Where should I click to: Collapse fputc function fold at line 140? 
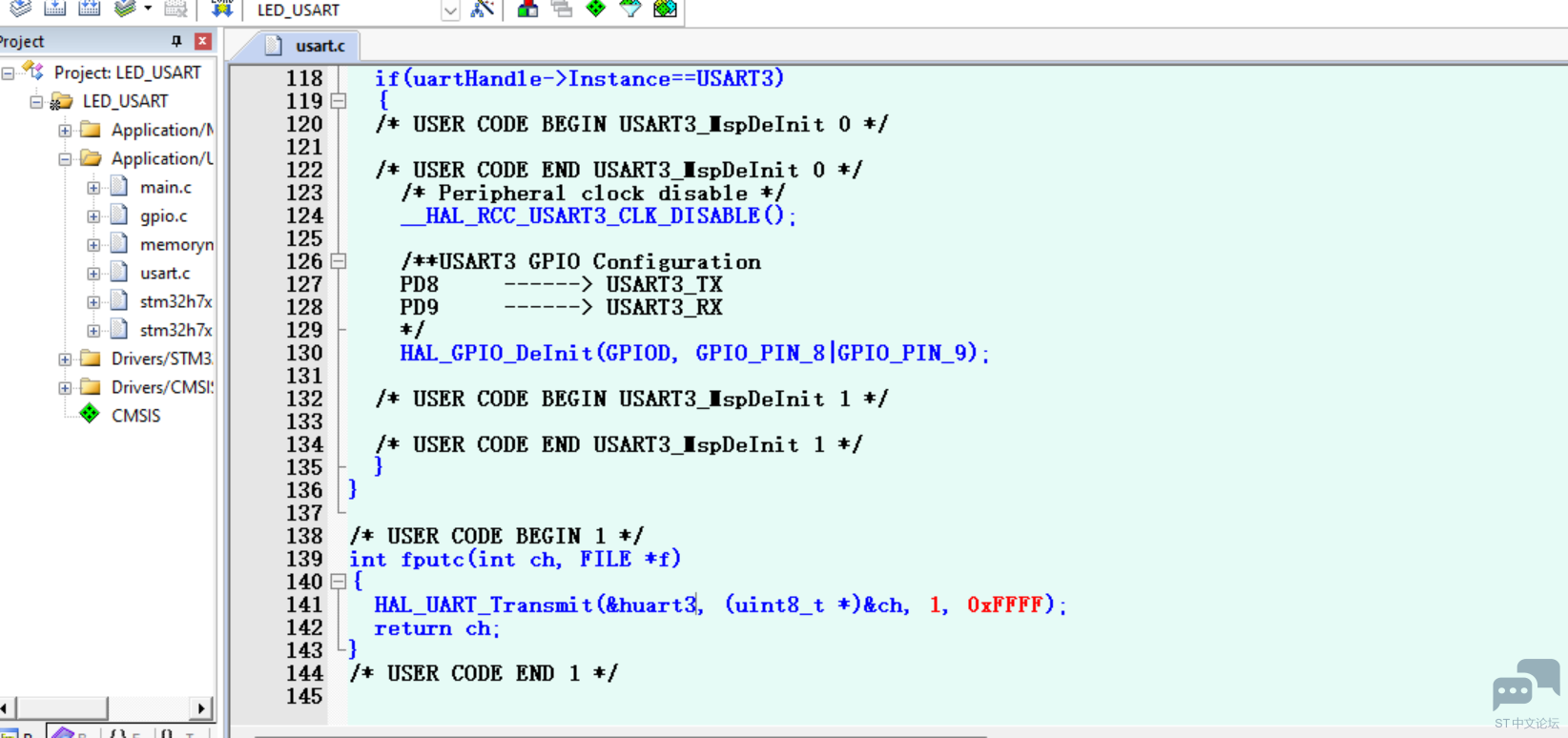(x=339, y=582)
